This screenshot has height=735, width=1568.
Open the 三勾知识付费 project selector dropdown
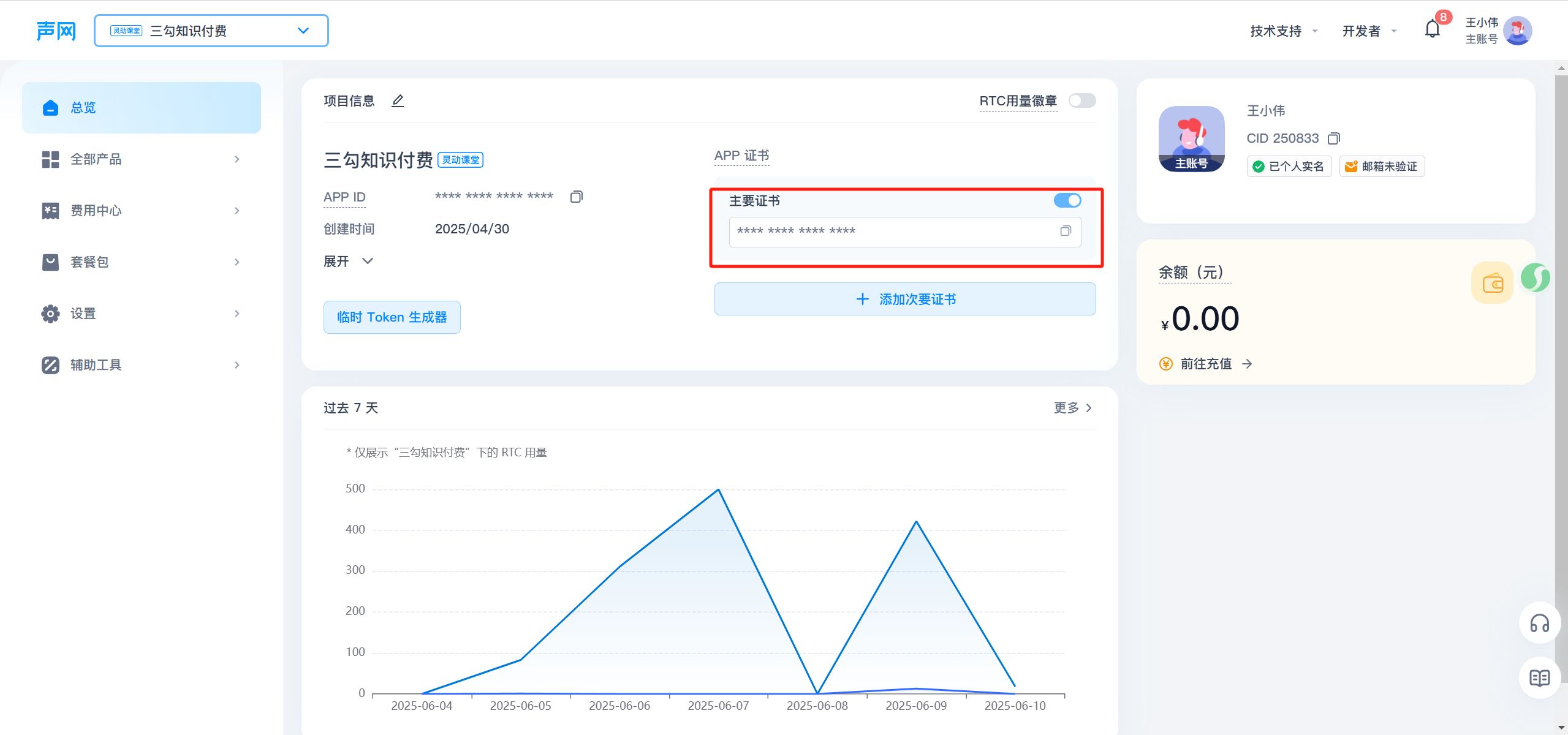[211, 31]
